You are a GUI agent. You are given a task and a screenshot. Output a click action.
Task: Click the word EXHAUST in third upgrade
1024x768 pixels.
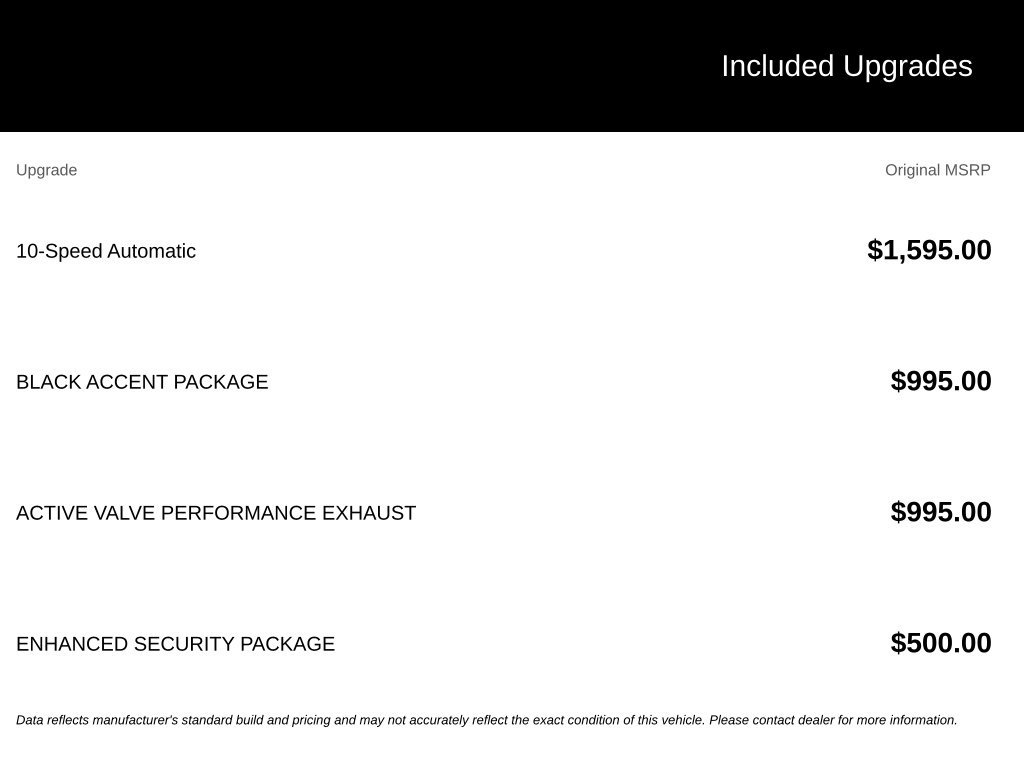click(369, 513)
